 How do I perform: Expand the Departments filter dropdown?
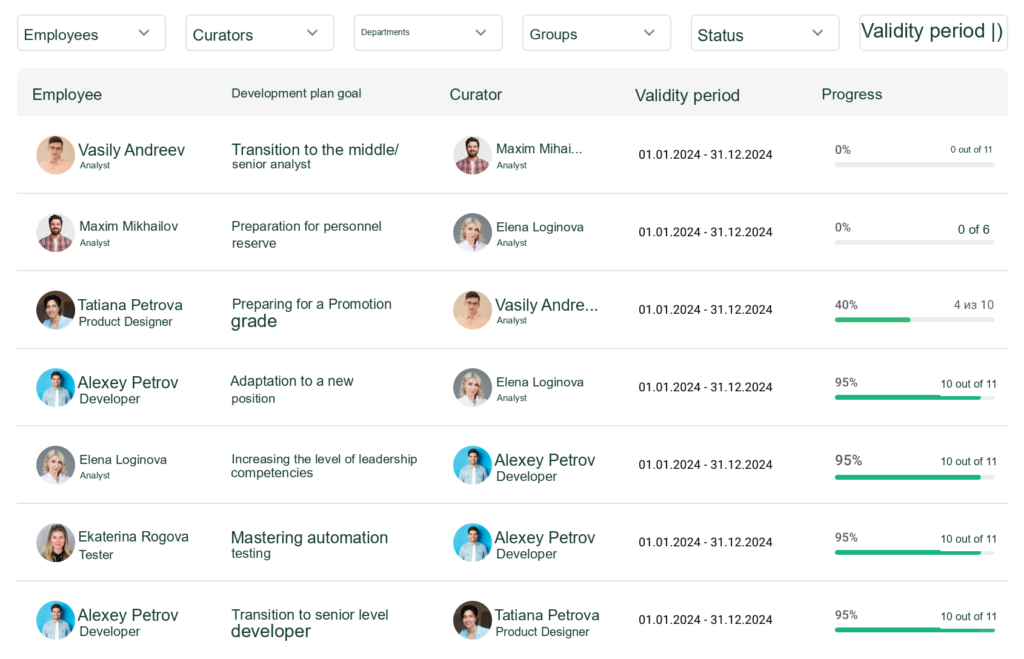point(428,33)
